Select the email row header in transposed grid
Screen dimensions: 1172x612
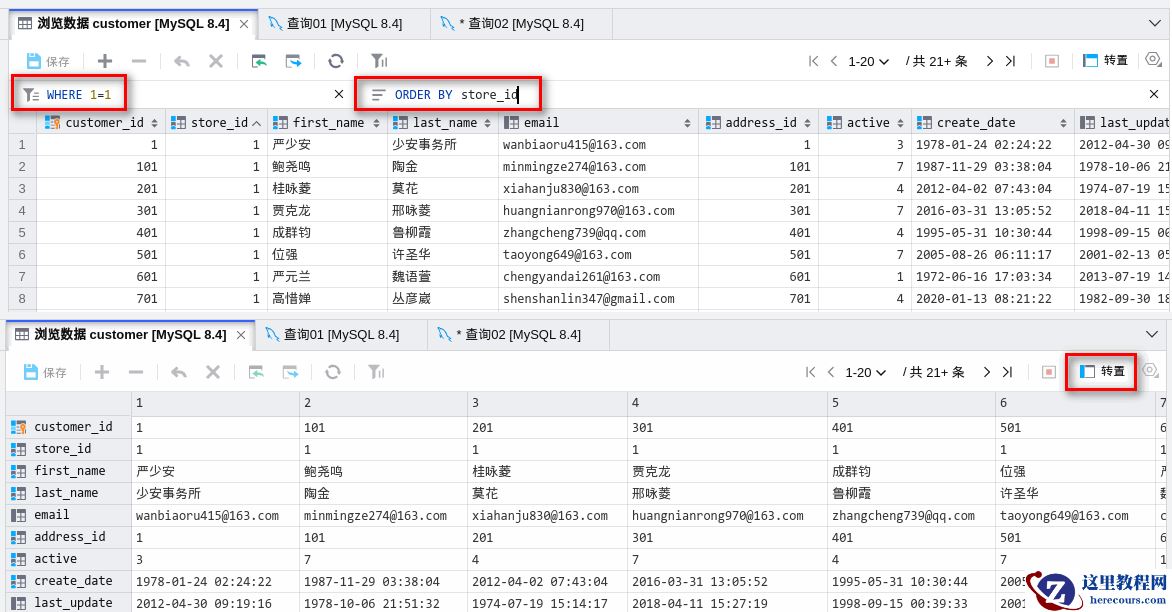tap(69, 515)
